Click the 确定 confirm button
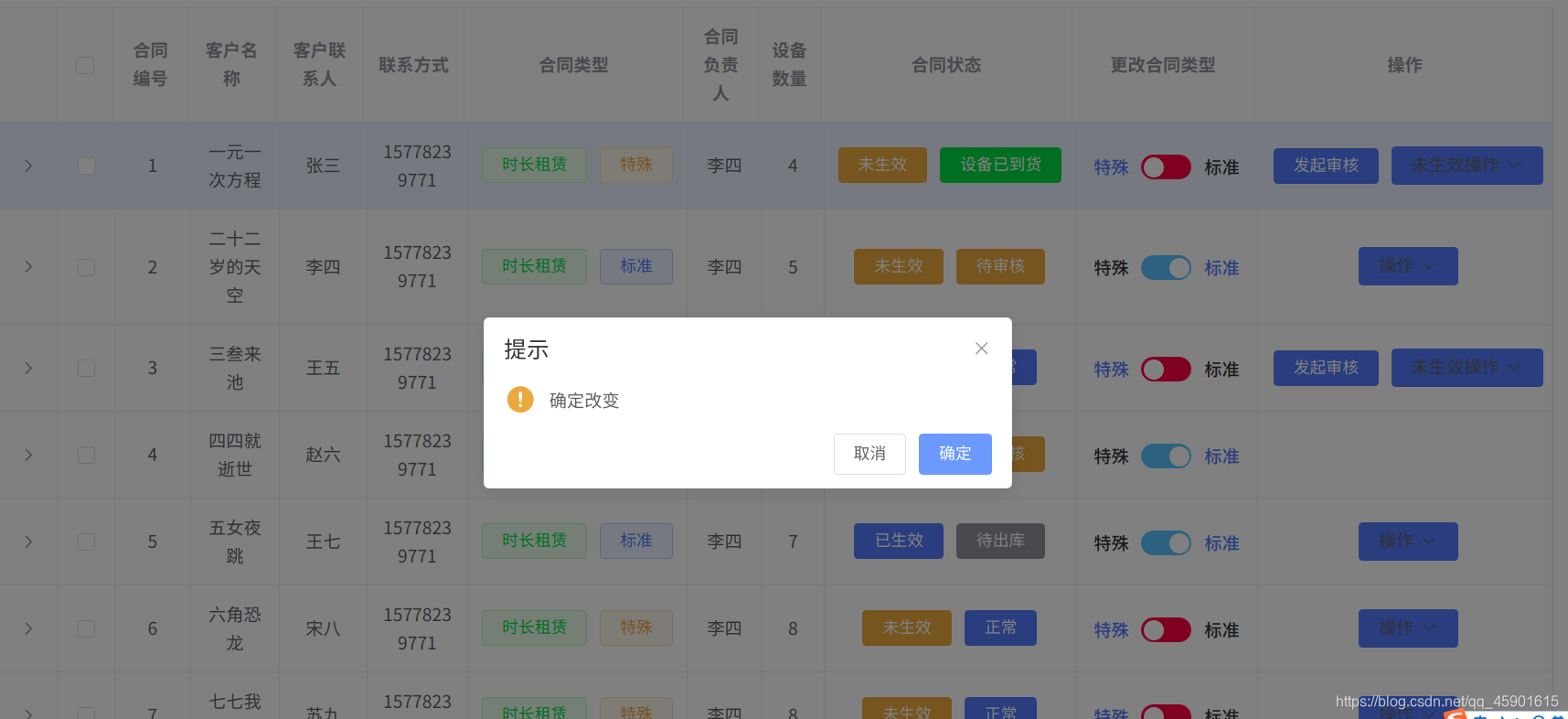The width and height of the screenshot is (1568, 719). [955, 454]
